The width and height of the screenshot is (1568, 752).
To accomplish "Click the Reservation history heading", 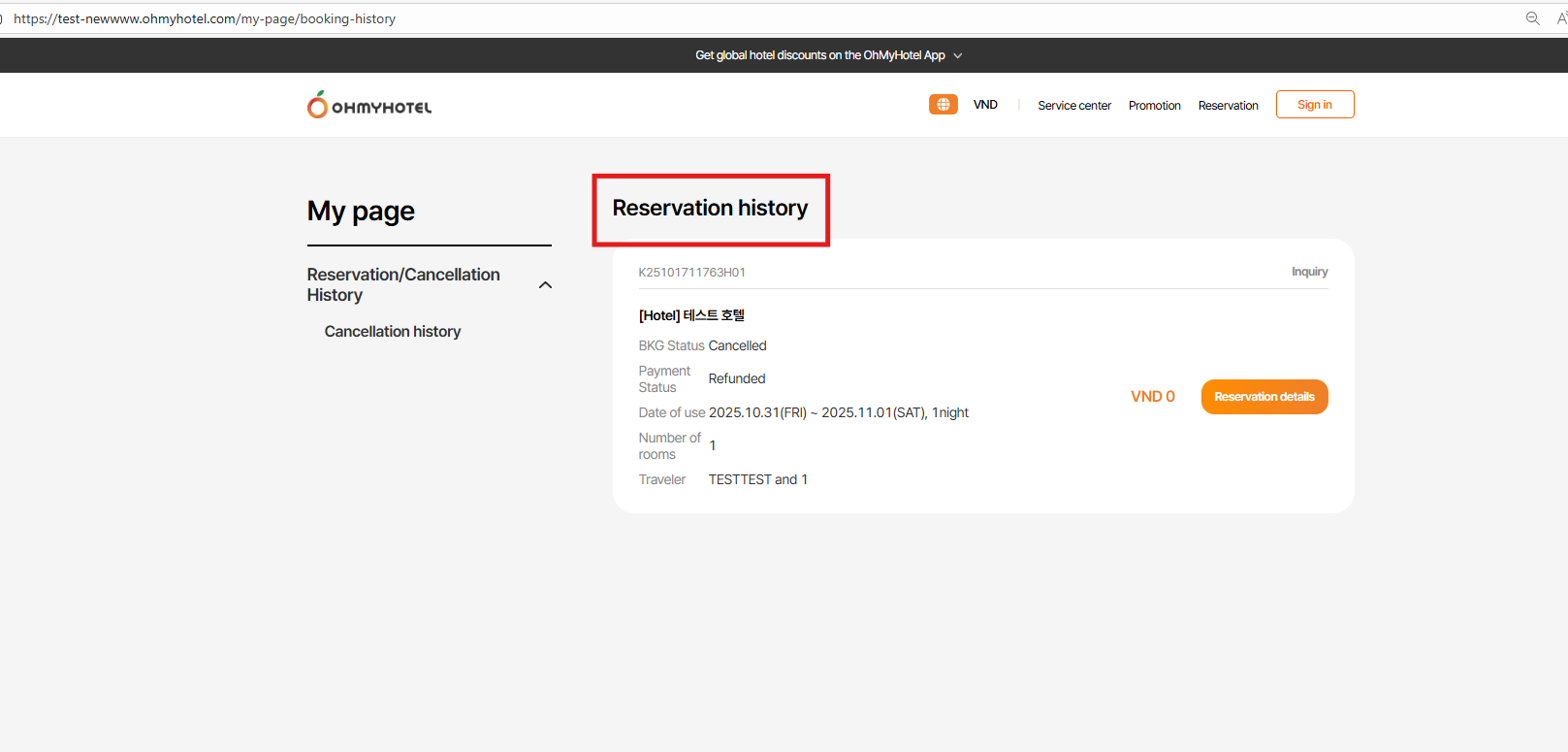I will tap(710, 209).
